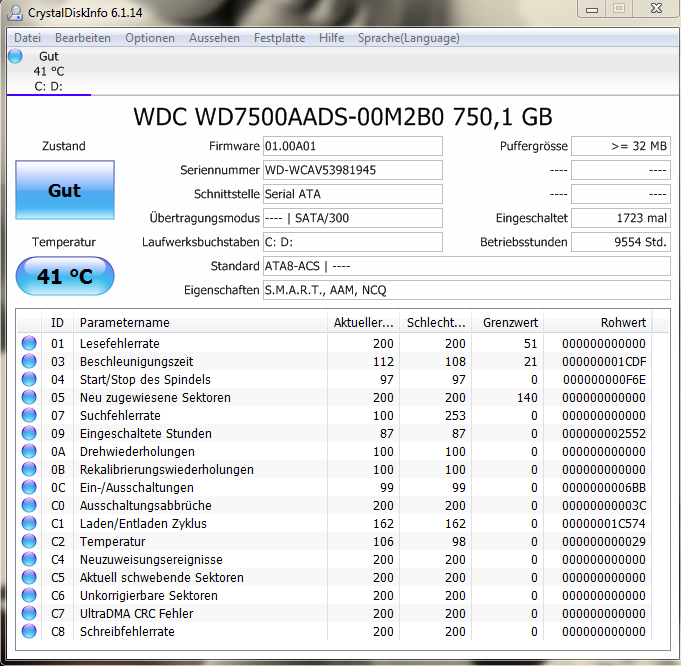Click the Schlecht... column header

pos(436,323)
